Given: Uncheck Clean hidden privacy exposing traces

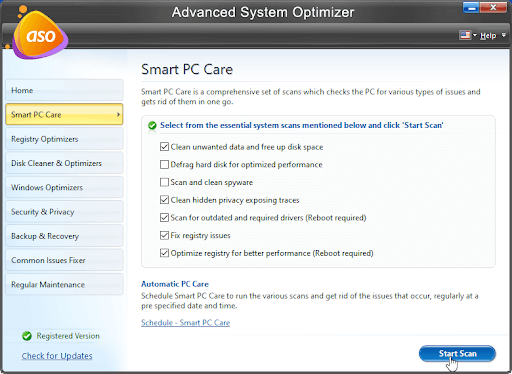Looking at the screenshot, I should pos(164,200).
